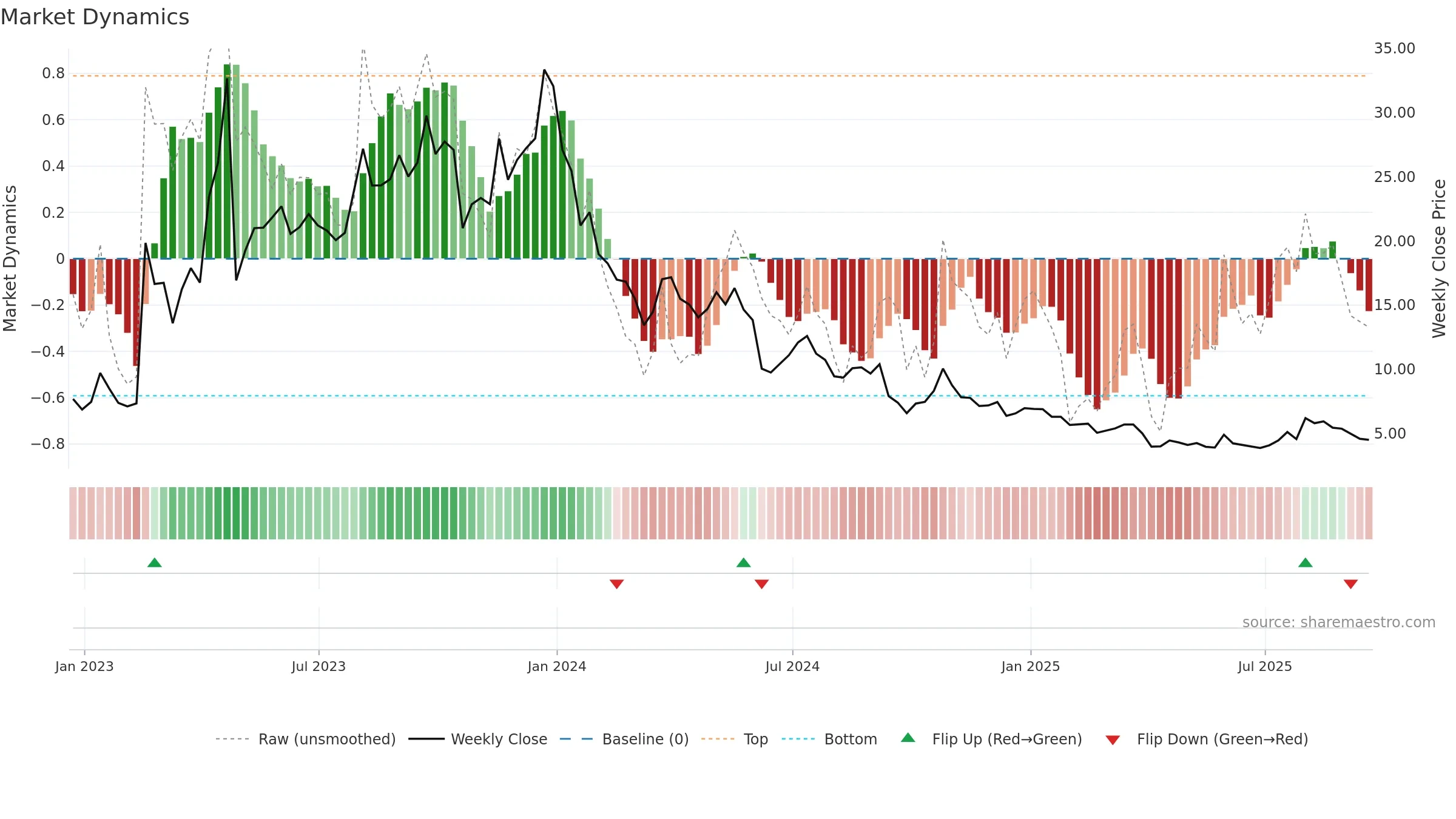
Task: Click the red flip-down marker just before Jul 2024
Action: [x=762, y=584]
